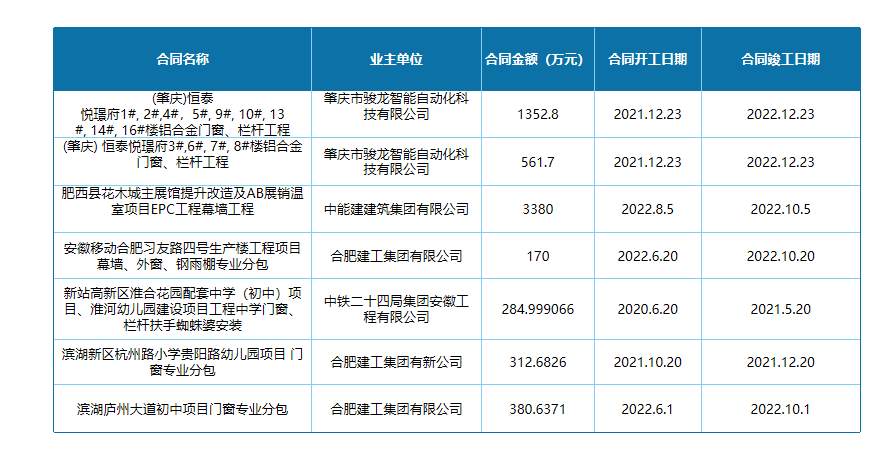Select contract 肥西县花木城主展馆提升改造
The width and height of the screenshot is (887, 466).
coord(183,201)
